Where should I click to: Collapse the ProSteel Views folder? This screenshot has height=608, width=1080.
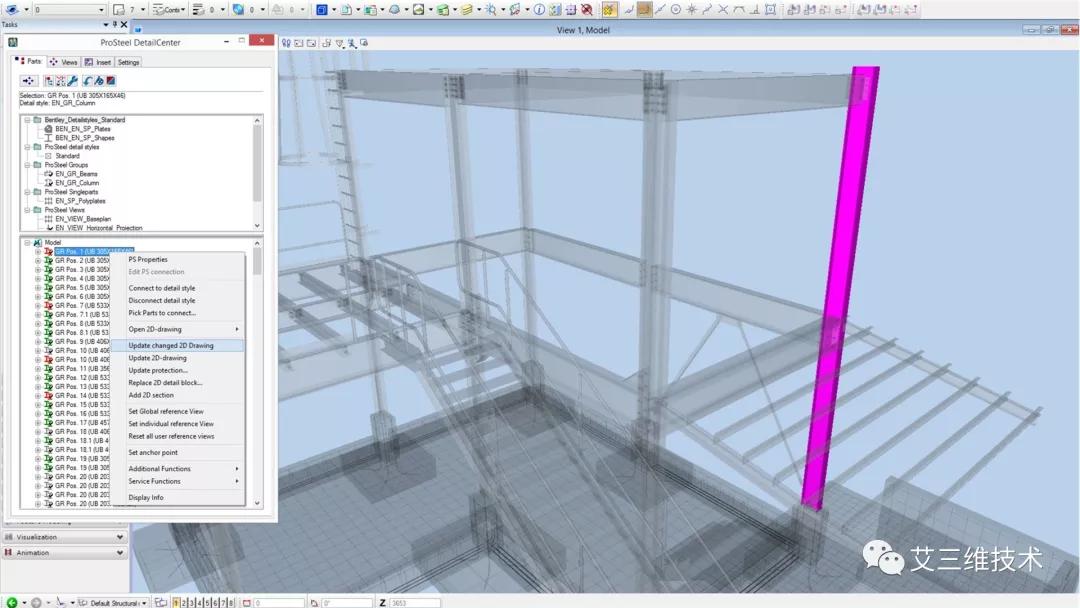tap(28, 210)
